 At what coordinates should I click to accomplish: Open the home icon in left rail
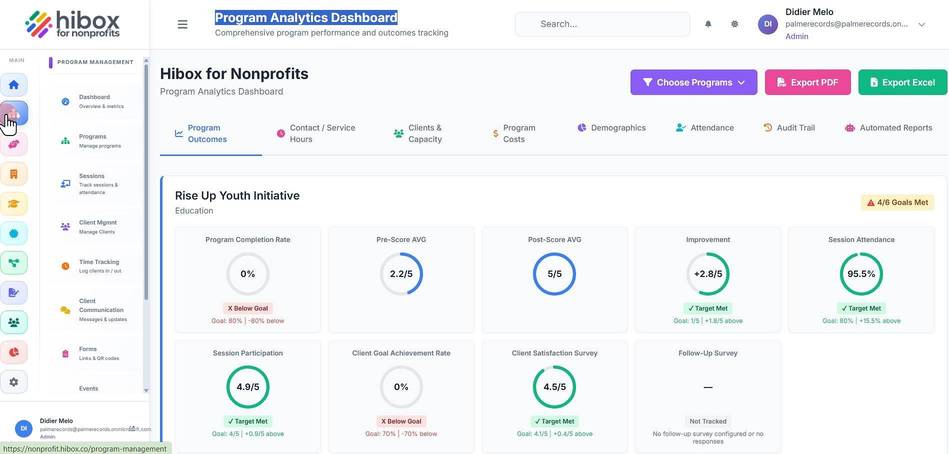14,84
